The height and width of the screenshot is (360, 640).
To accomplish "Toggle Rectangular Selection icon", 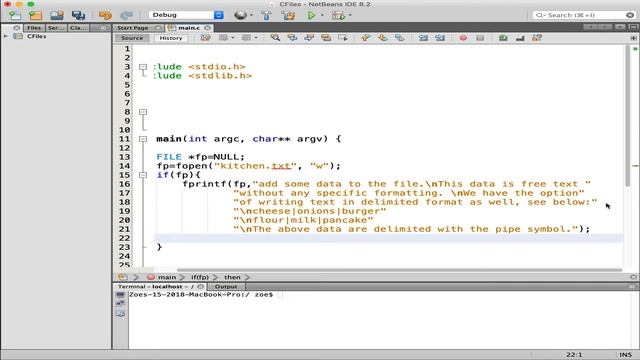I will 342,38.
